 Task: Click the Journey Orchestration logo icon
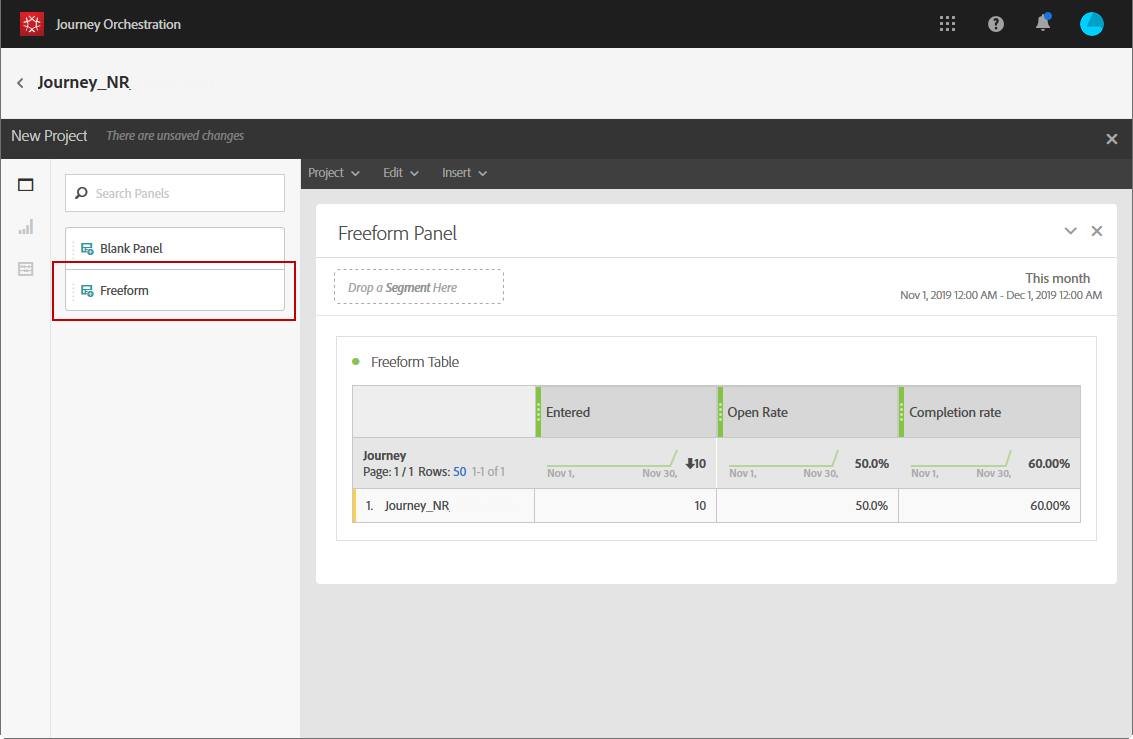(x=32, y=24)
